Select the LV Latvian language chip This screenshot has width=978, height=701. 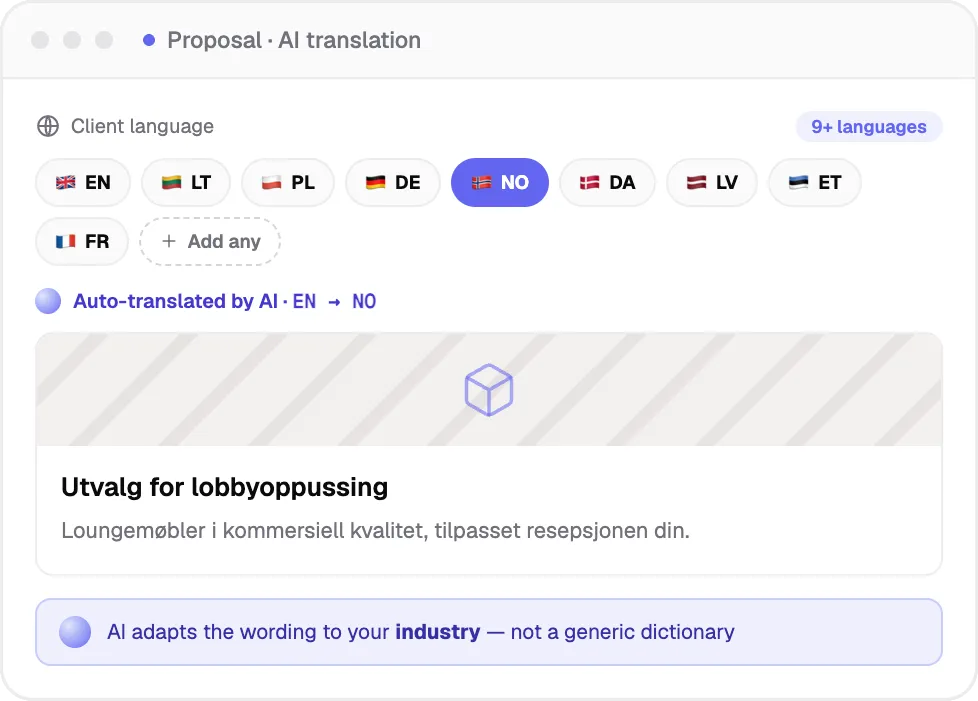coord(712,182)
